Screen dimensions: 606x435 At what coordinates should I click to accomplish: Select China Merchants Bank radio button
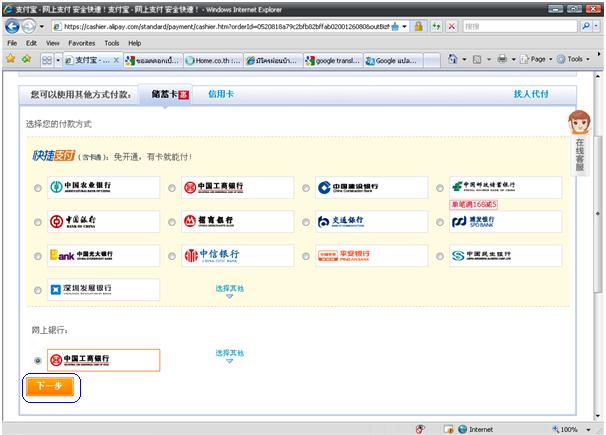click(172, 222)
